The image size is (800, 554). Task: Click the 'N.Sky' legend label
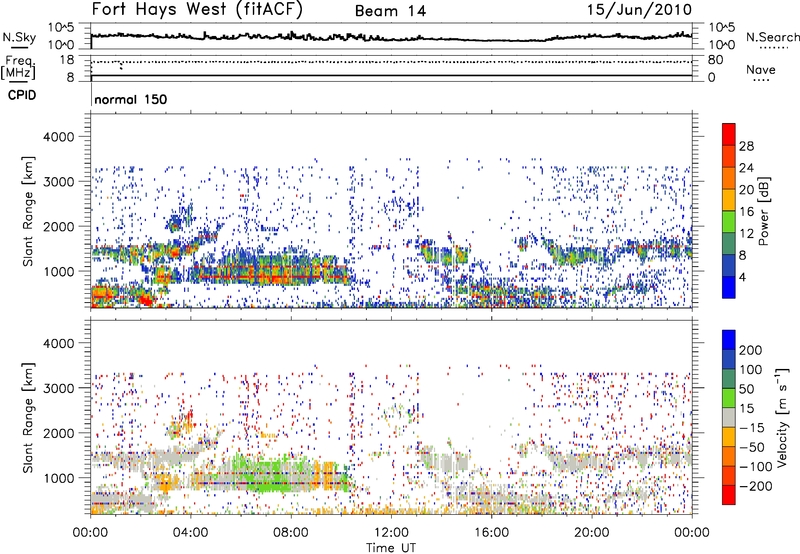click(x=19, y=37)
